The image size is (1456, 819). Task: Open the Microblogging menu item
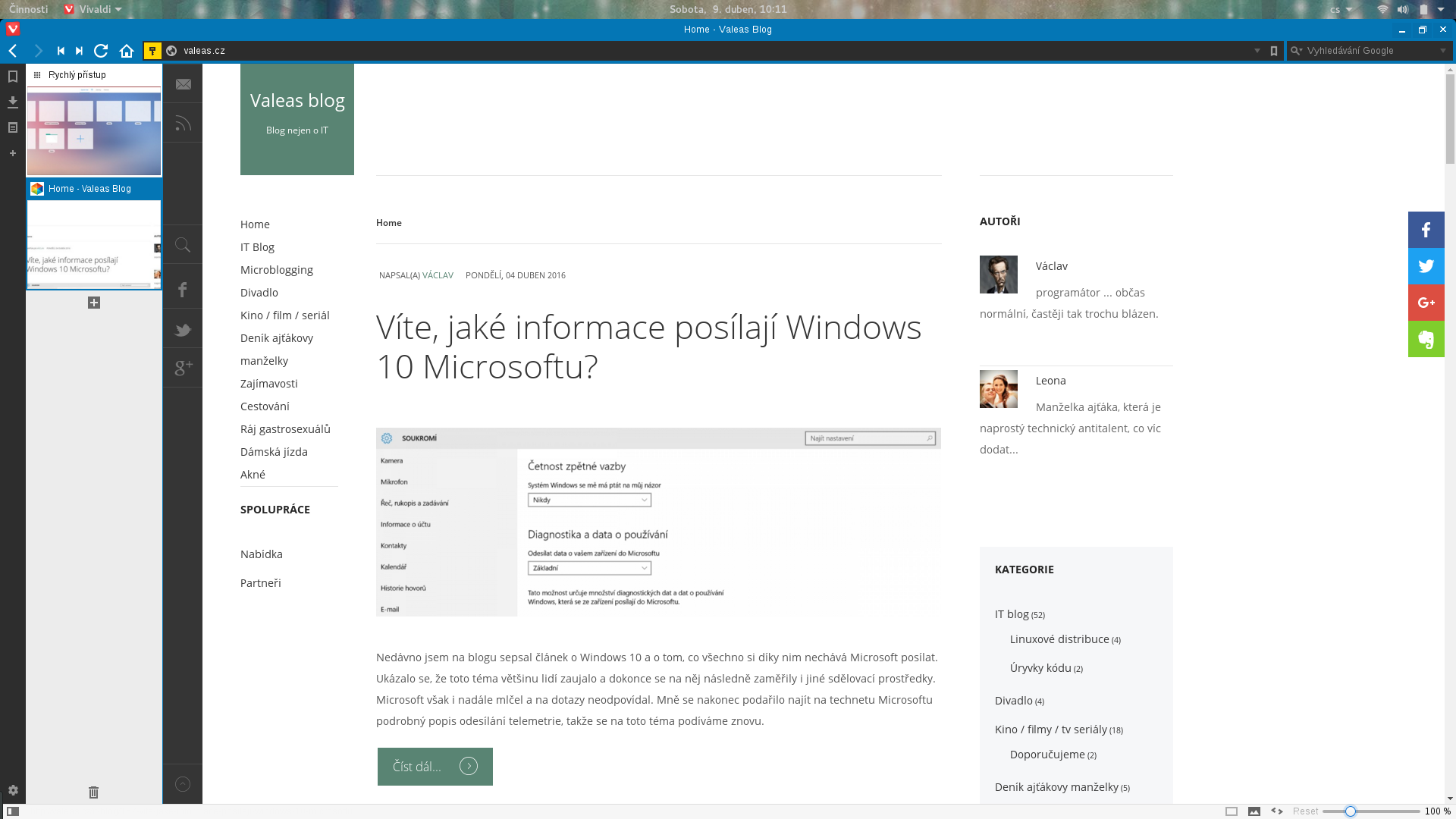[x=277, y=270]
